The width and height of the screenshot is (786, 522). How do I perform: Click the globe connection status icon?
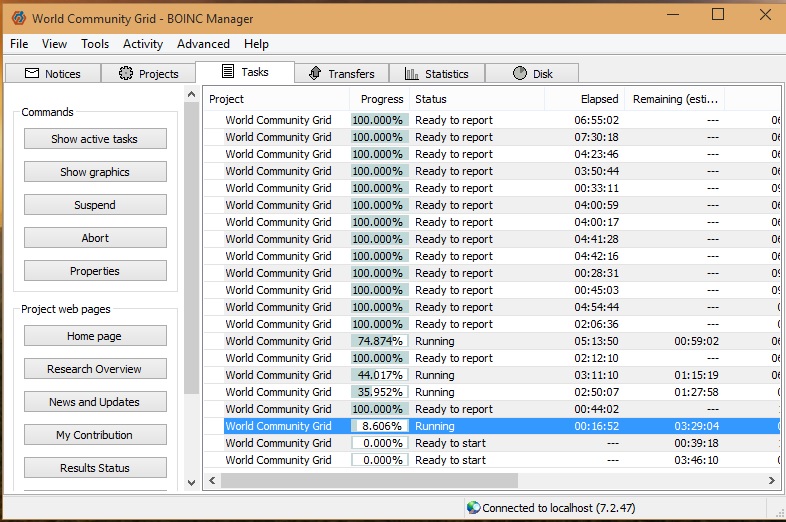click(473, 507)
